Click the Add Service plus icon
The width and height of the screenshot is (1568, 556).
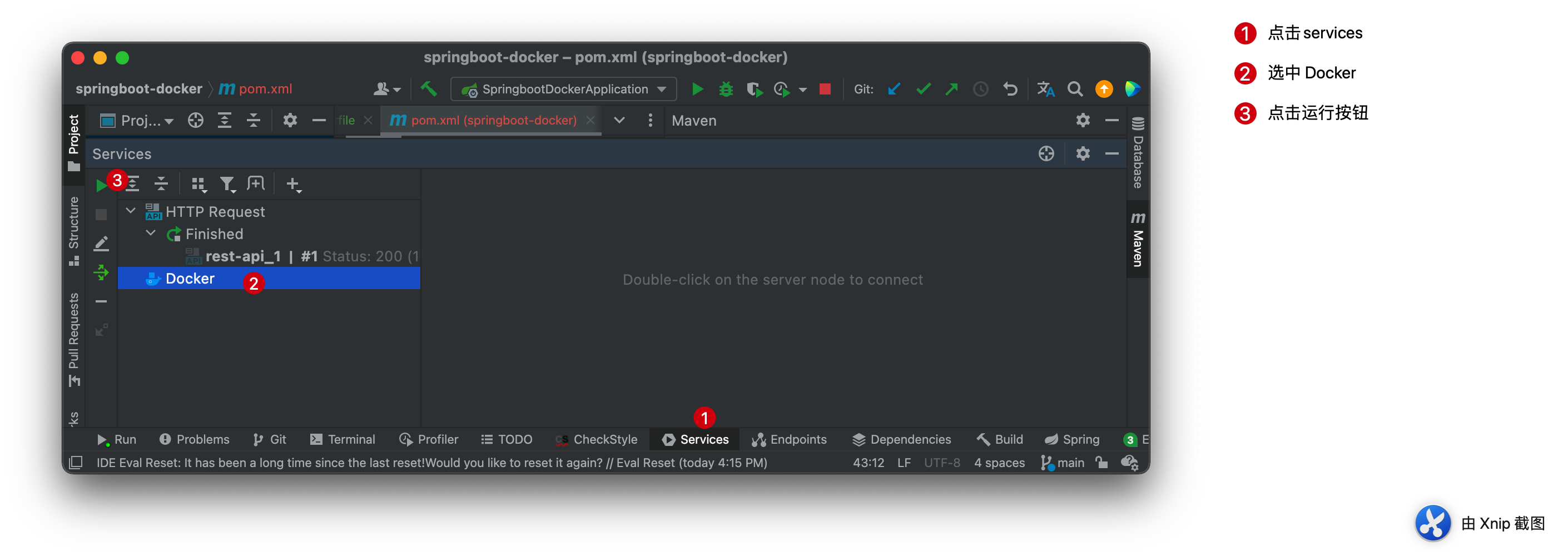pos(293,184)
